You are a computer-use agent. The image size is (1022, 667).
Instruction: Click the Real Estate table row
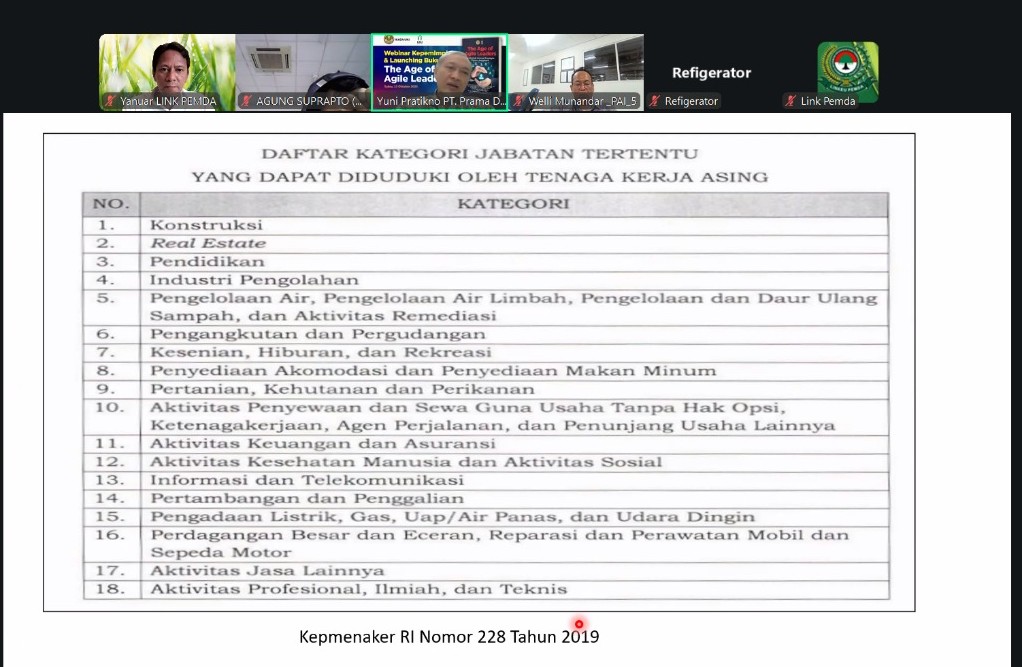208,243
